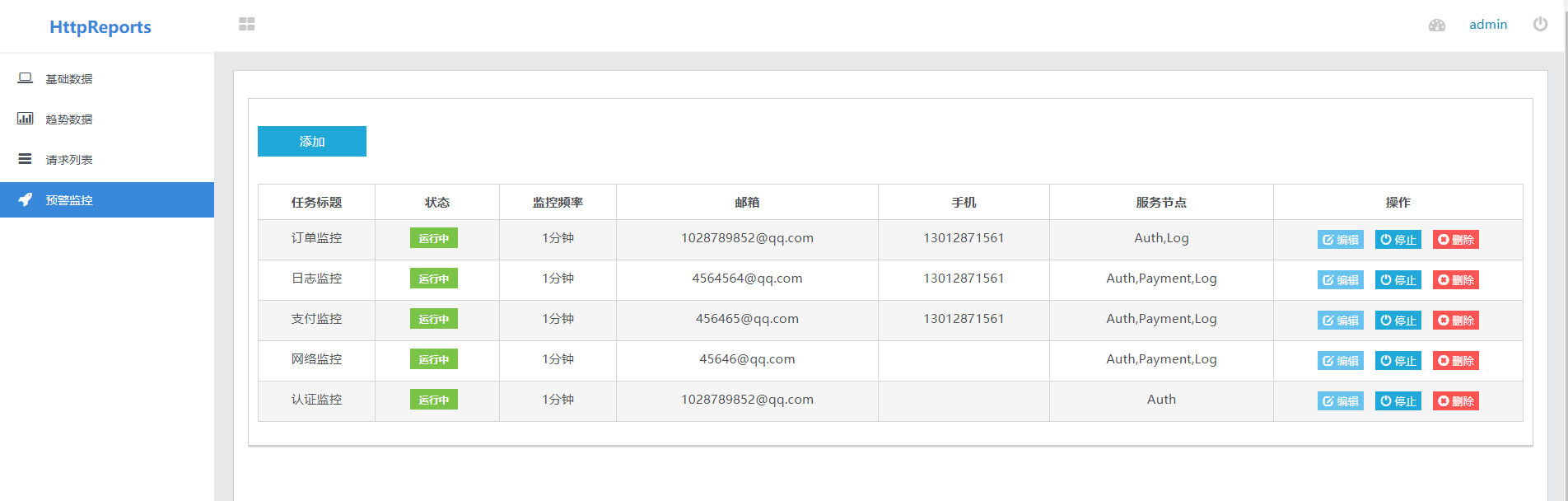This screenshot has width=1568, height=501.
Task: Edit the 网络监控 task
Action: tap(1341, 361)
